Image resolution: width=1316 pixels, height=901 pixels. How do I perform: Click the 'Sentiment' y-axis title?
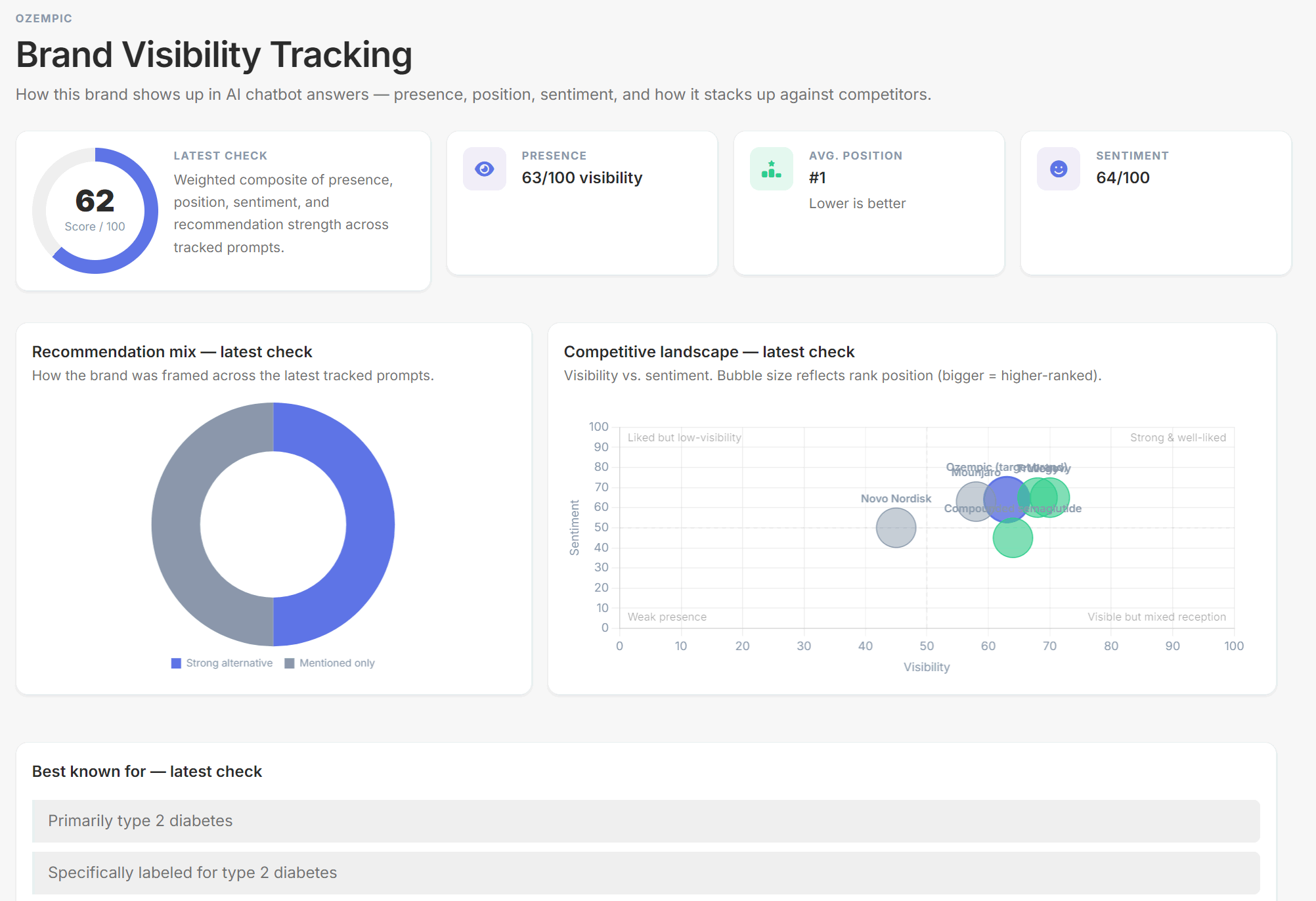tap(575, 527)
